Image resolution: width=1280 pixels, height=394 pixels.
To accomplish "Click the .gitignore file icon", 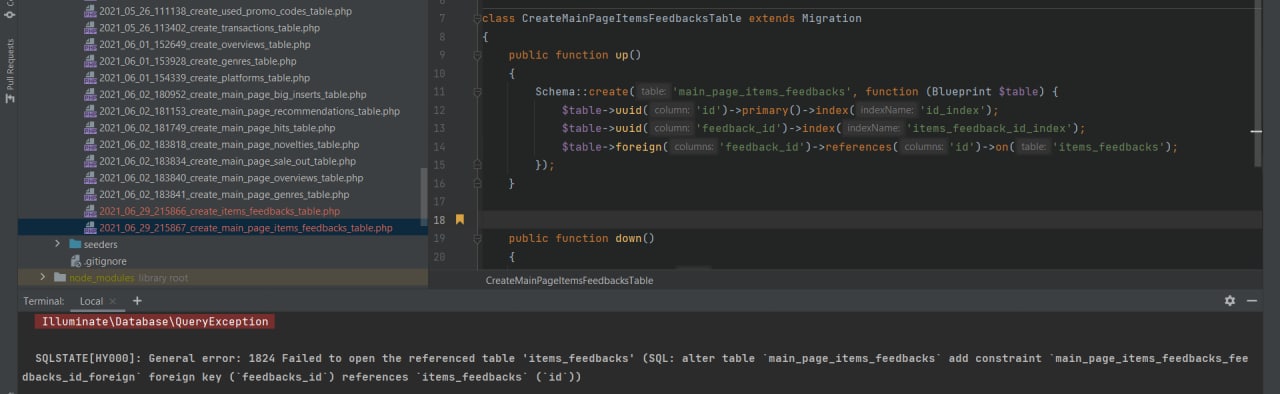I will tap(75, 261).
